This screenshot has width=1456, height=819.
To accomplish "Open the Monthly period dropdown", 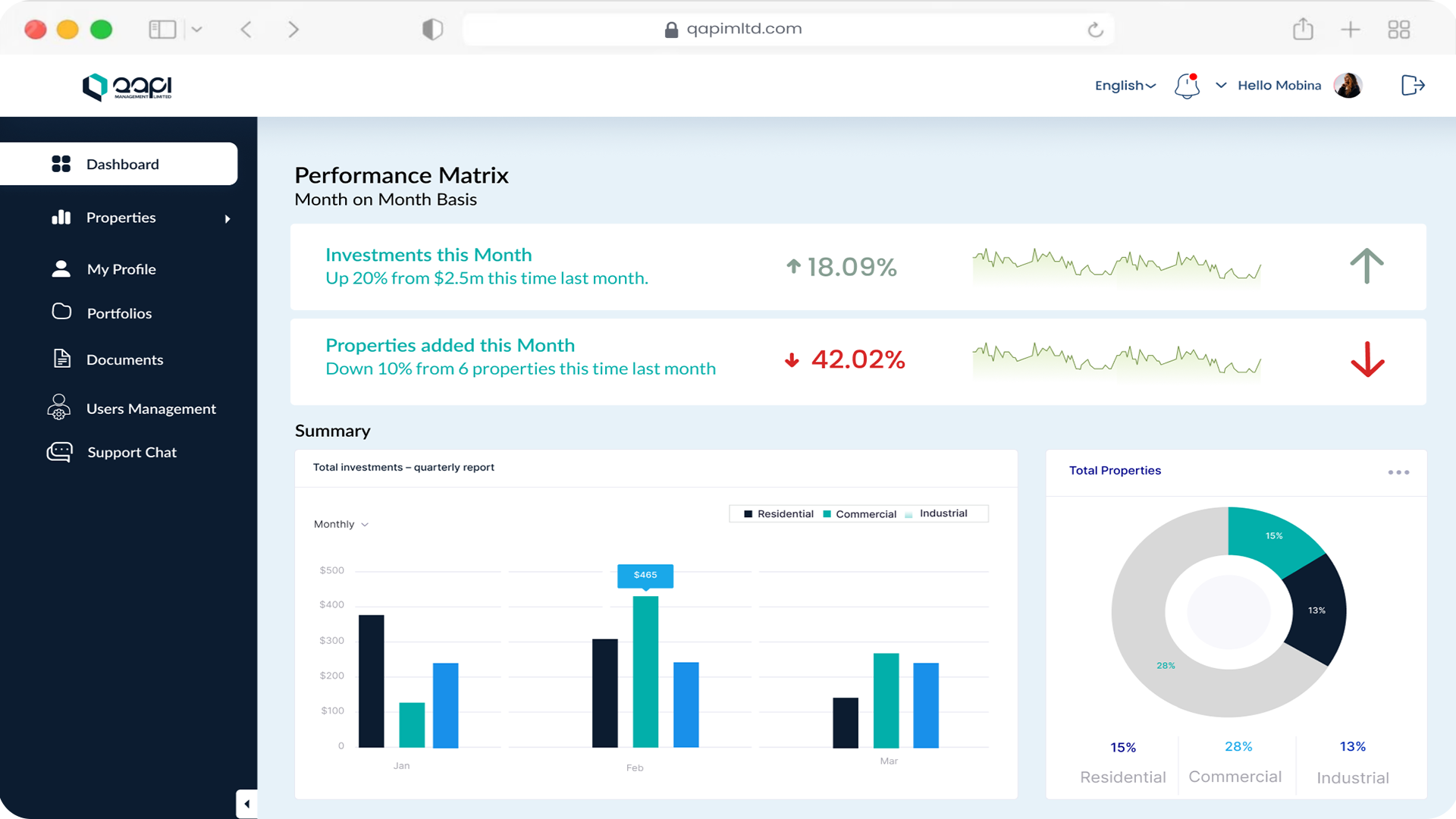I will (x=341, y=524).
